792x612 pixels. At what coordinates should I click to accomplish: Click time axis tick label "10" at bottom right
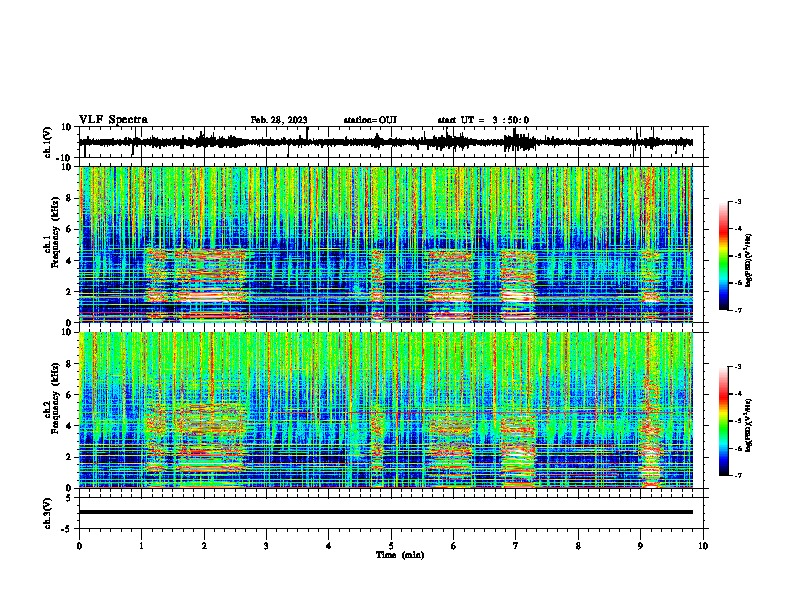click(x=703, y=546)
